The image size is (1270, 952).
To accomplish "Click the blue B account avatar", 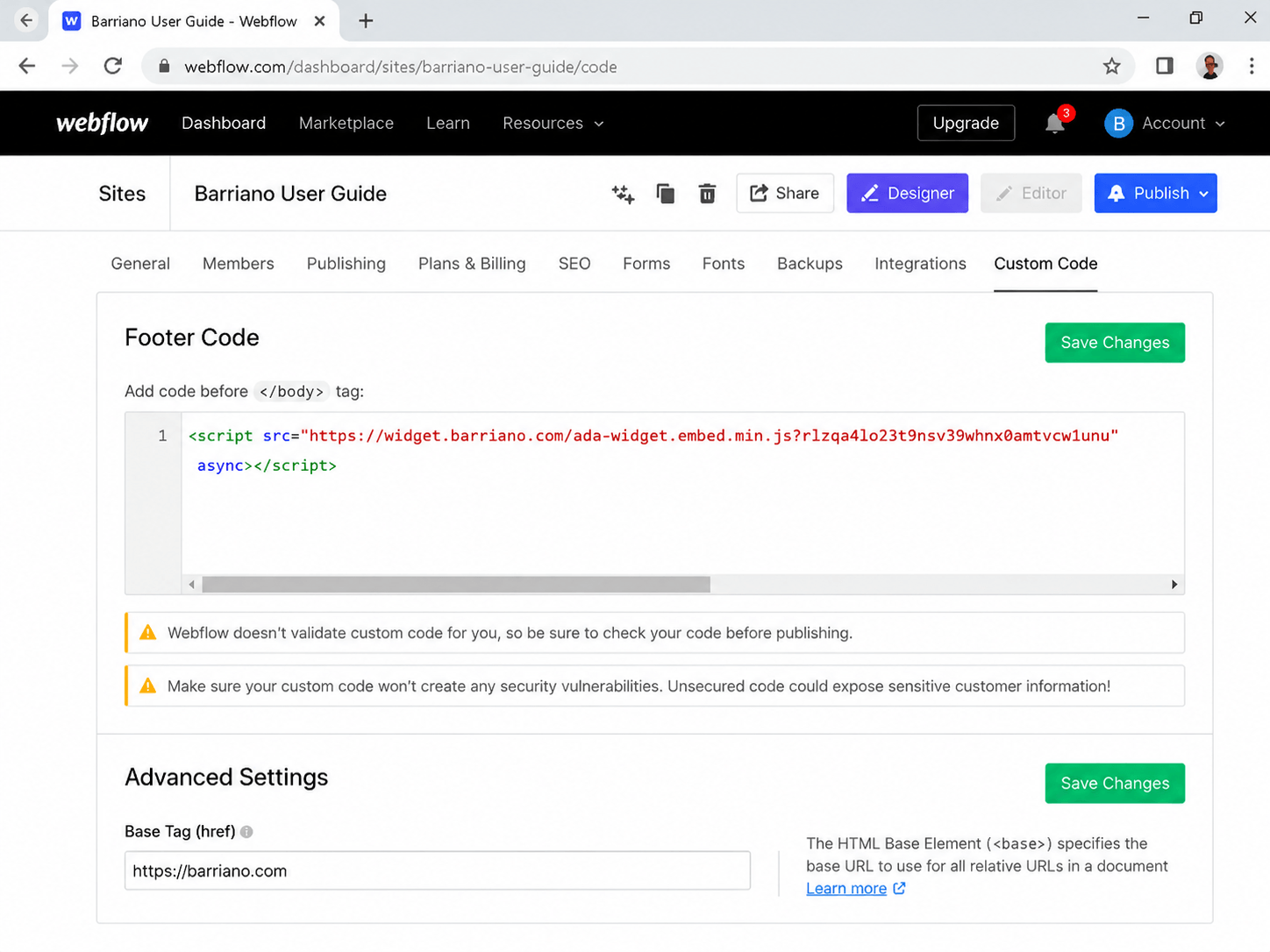I will click(1118, 124).
